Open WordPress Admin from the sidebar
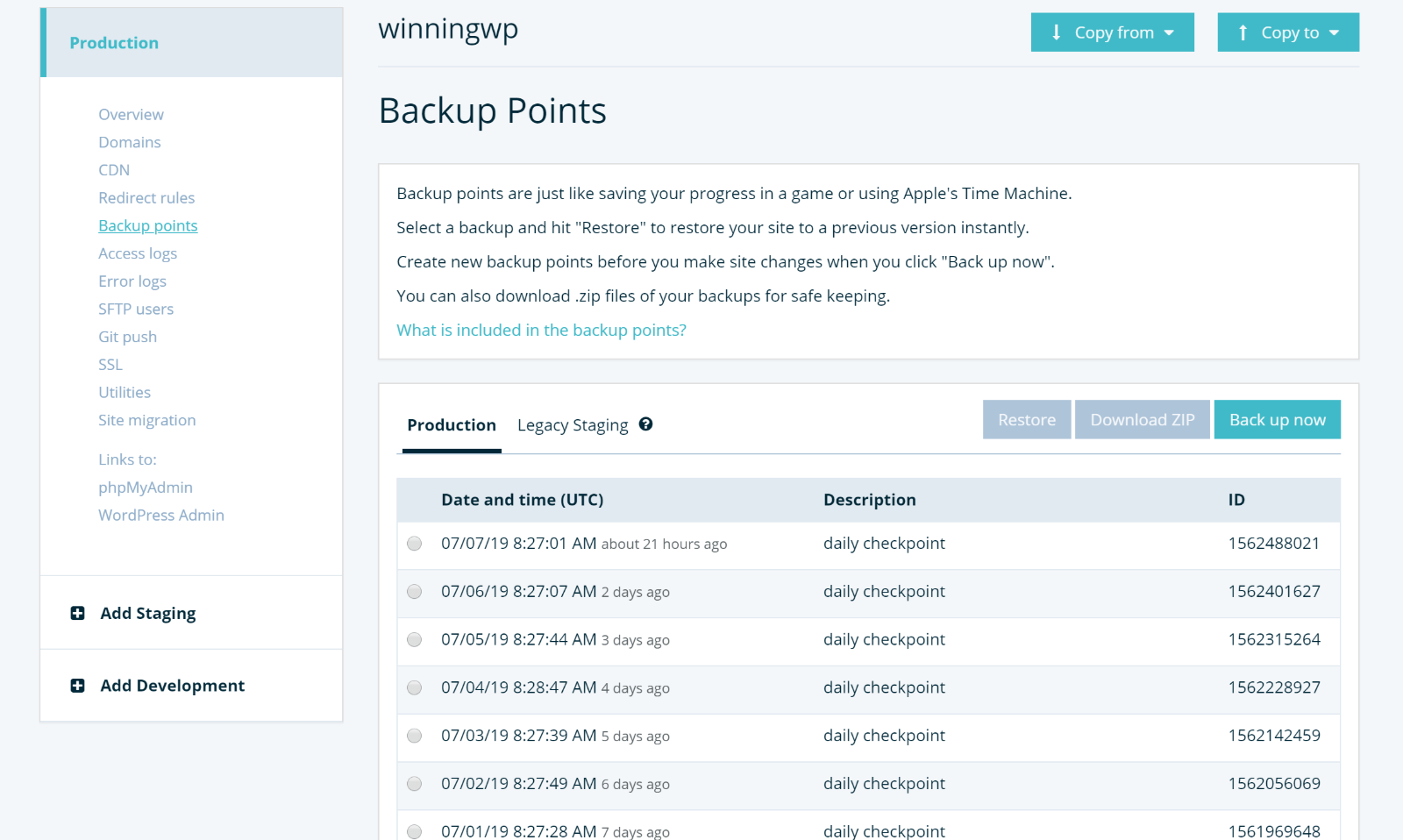Image resolution: width=1403 pixels, height=840 pixels. [161, 515]
